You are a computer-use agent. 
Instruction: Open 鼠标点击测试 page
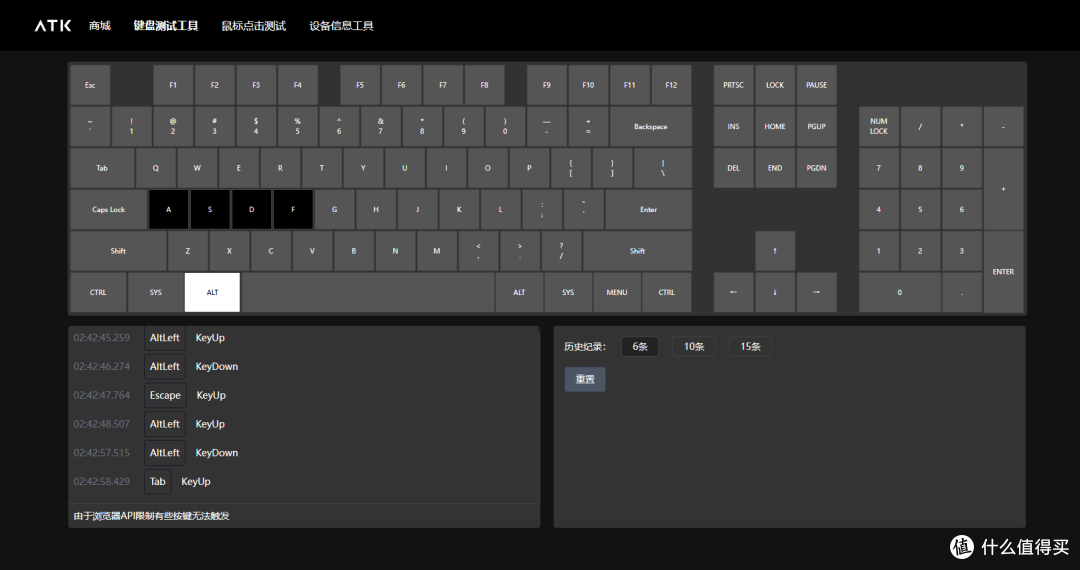pos(253,25)
